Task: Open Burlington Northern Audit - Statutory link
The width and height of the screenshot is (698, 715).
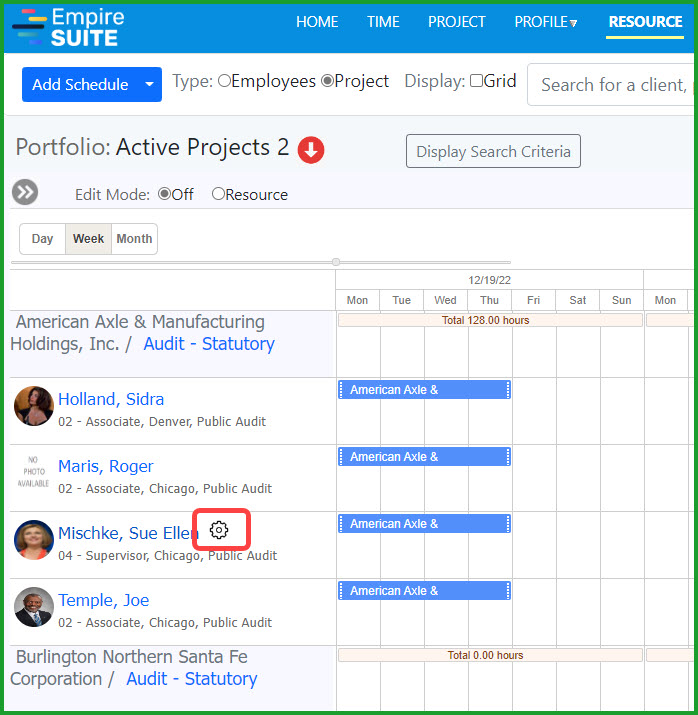Action: click(x=191, y=679)
